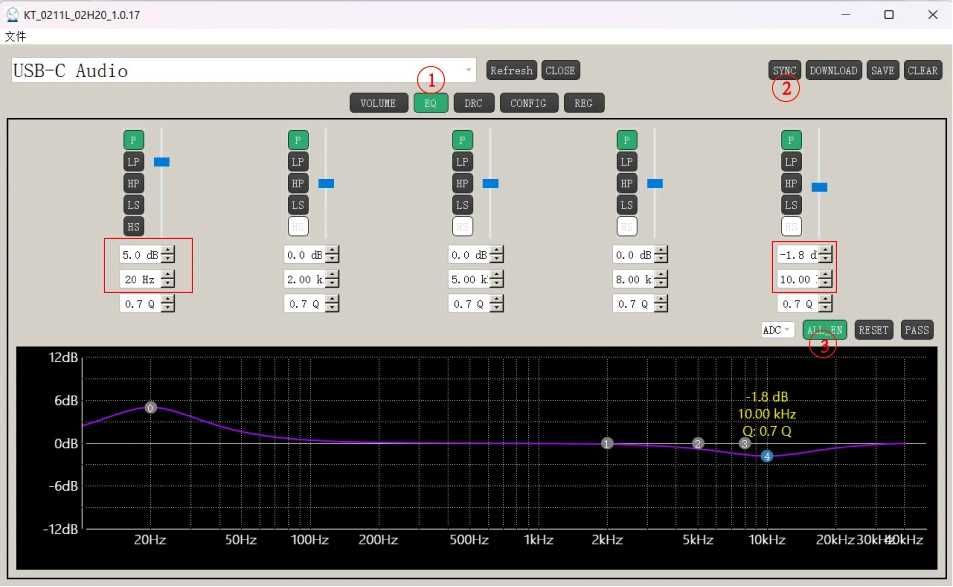The width and height of the screenshot is (953, 587).
Task: Open the 文件 menu
Action: 15,36
